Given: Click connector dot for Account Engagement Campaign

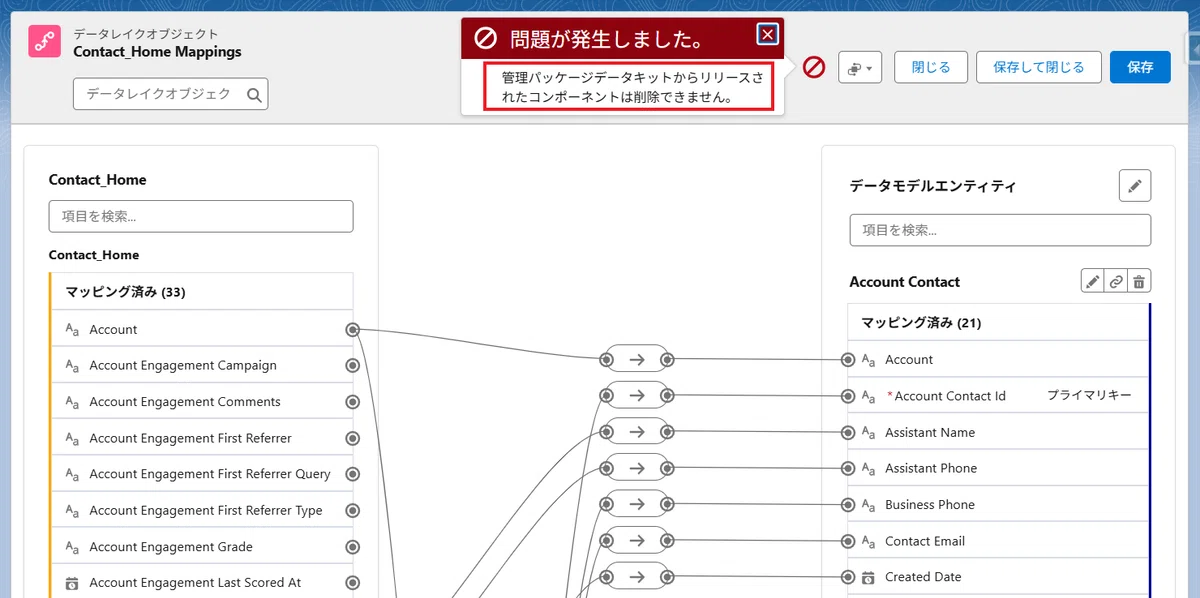Looking at the screenshot, I should point(352,365).
